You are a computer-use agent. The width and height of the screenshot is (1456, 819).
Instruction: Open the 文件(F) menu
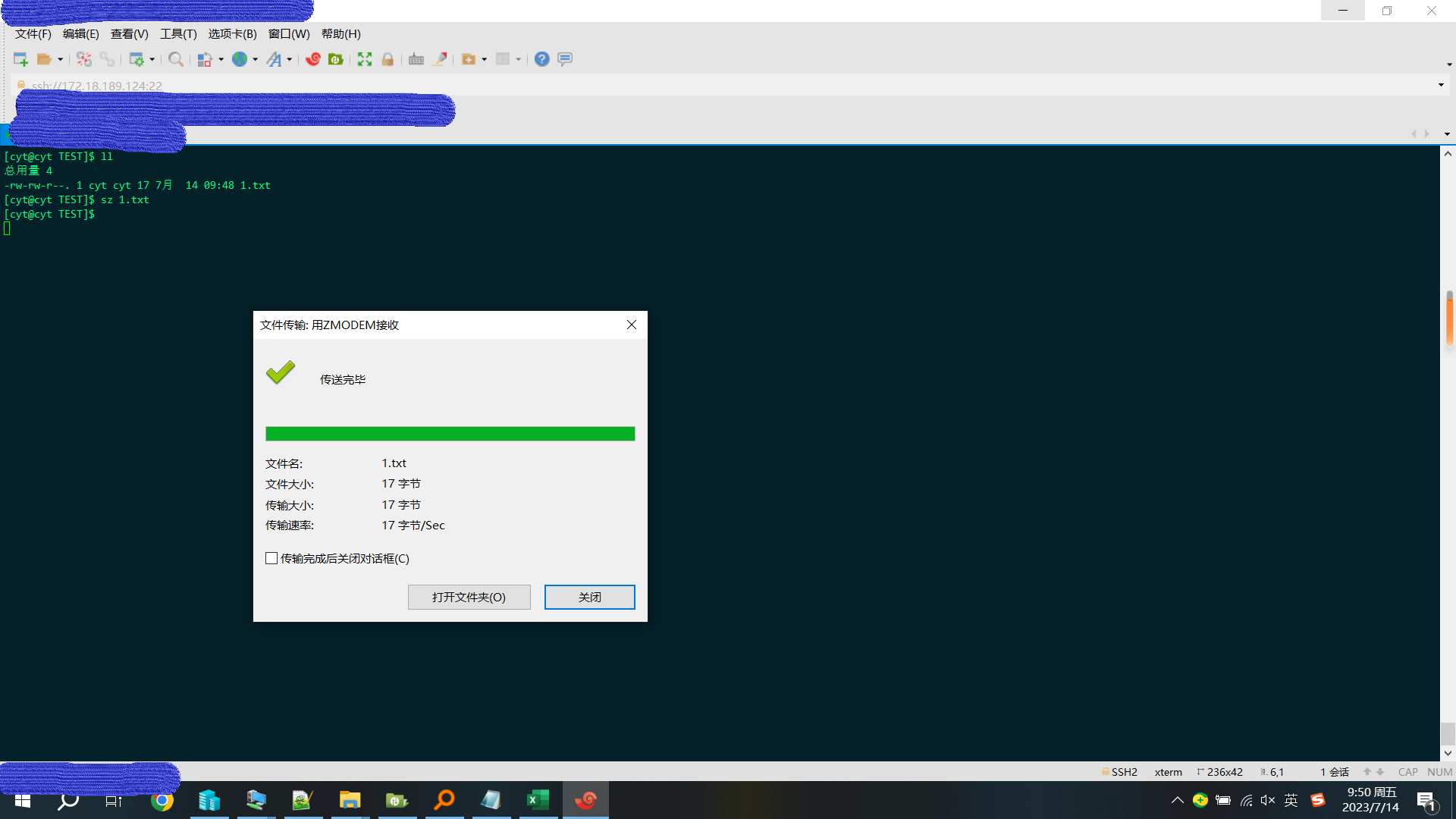click(x=33, y=34)
